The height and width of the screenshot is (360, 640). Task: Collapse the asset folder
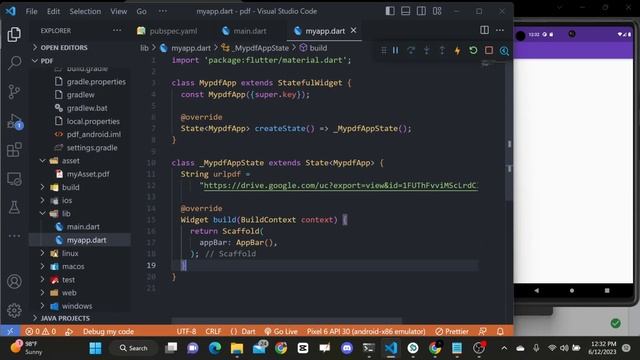point(66,161)
